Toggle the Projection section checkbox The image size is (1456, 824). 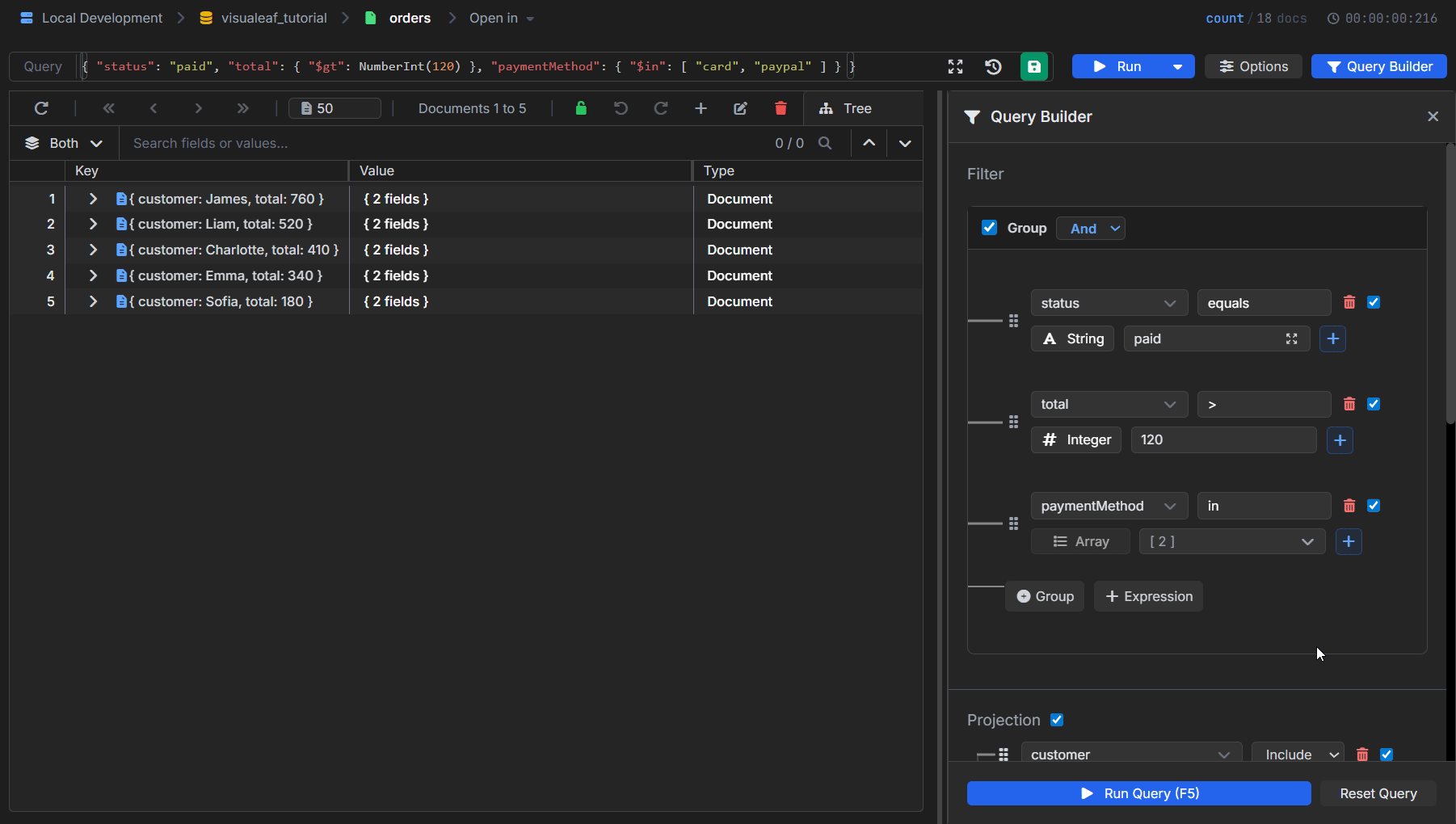pos(1057,720)
